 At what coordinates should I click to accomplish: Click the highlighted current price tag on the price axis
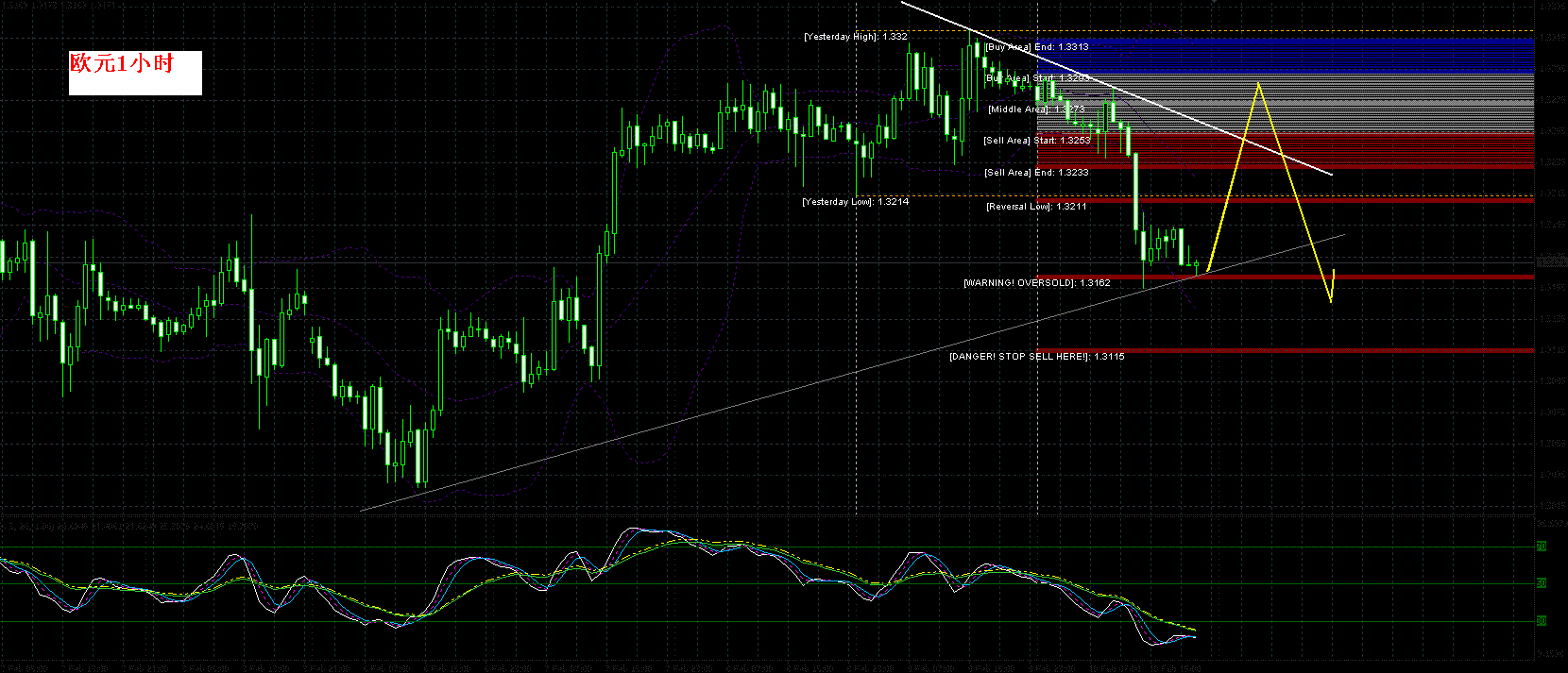(x=1551, y=261)
